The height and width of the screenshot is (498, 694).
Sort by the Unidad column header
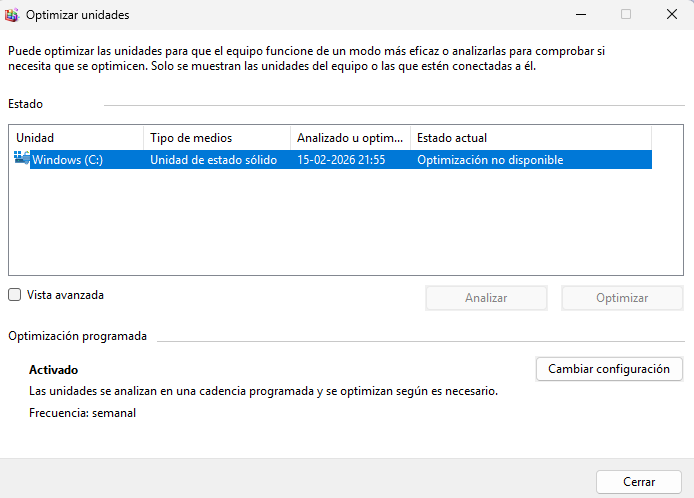(x=76, y=138)
